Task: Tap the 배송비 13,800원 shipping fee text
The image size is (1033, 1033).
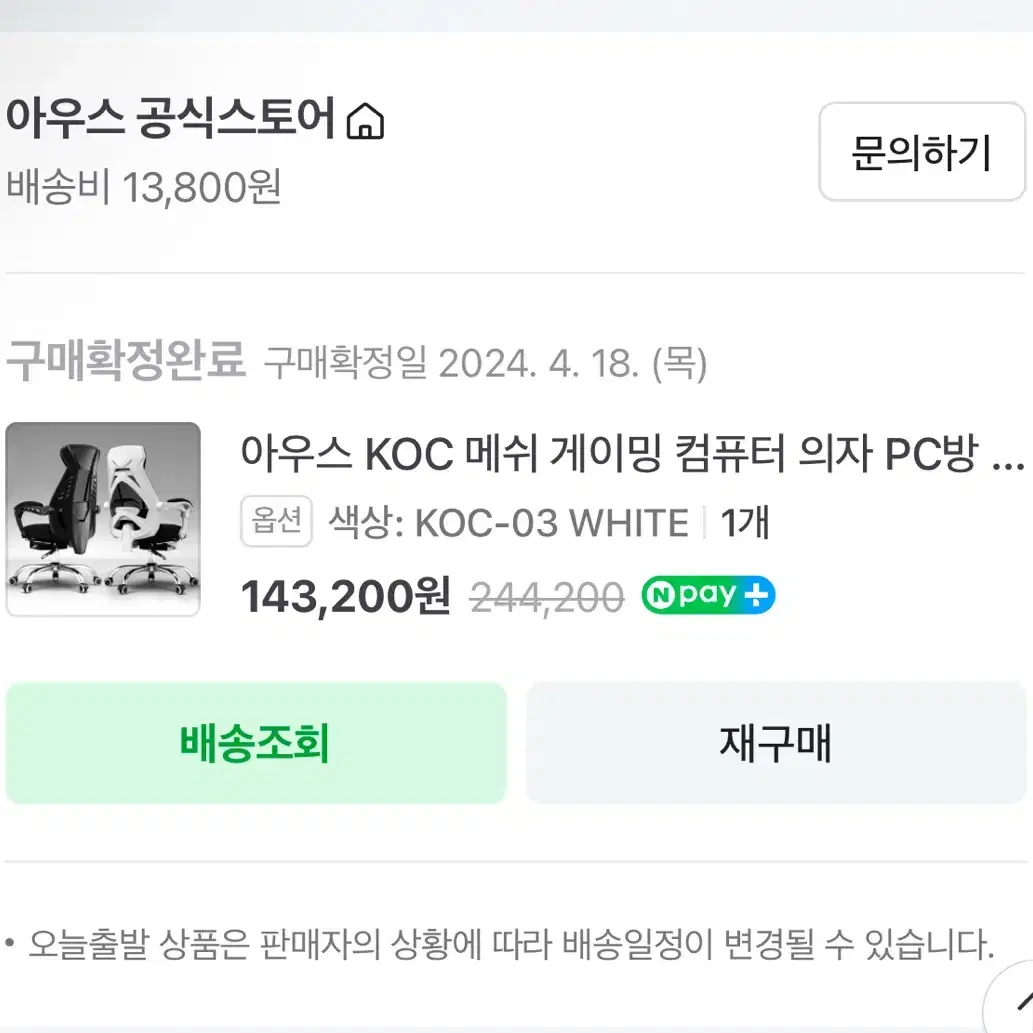Action: pos(144,187)
